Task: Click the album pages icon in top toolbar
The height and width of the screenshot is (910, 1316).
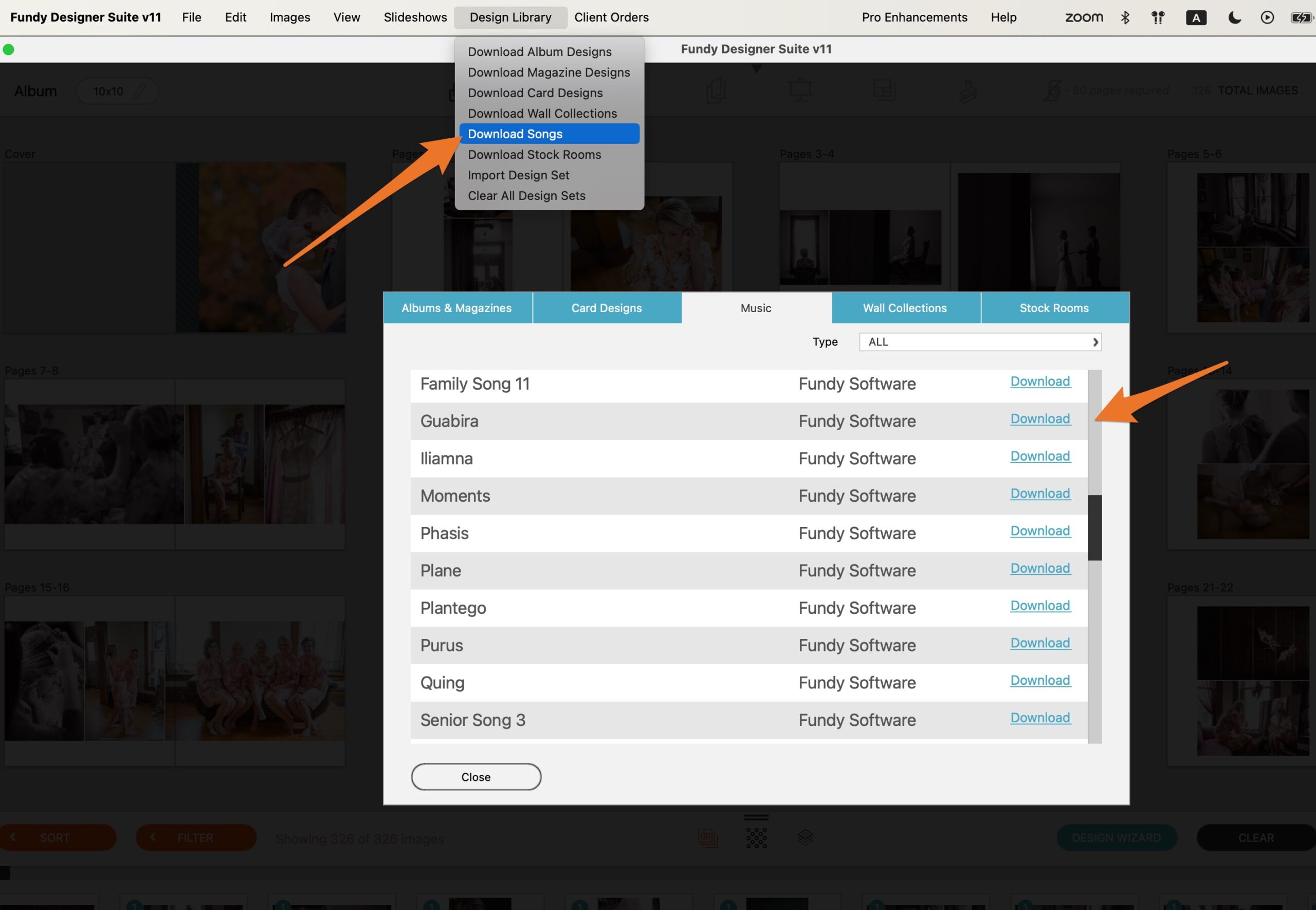Action: coord(716,90)
